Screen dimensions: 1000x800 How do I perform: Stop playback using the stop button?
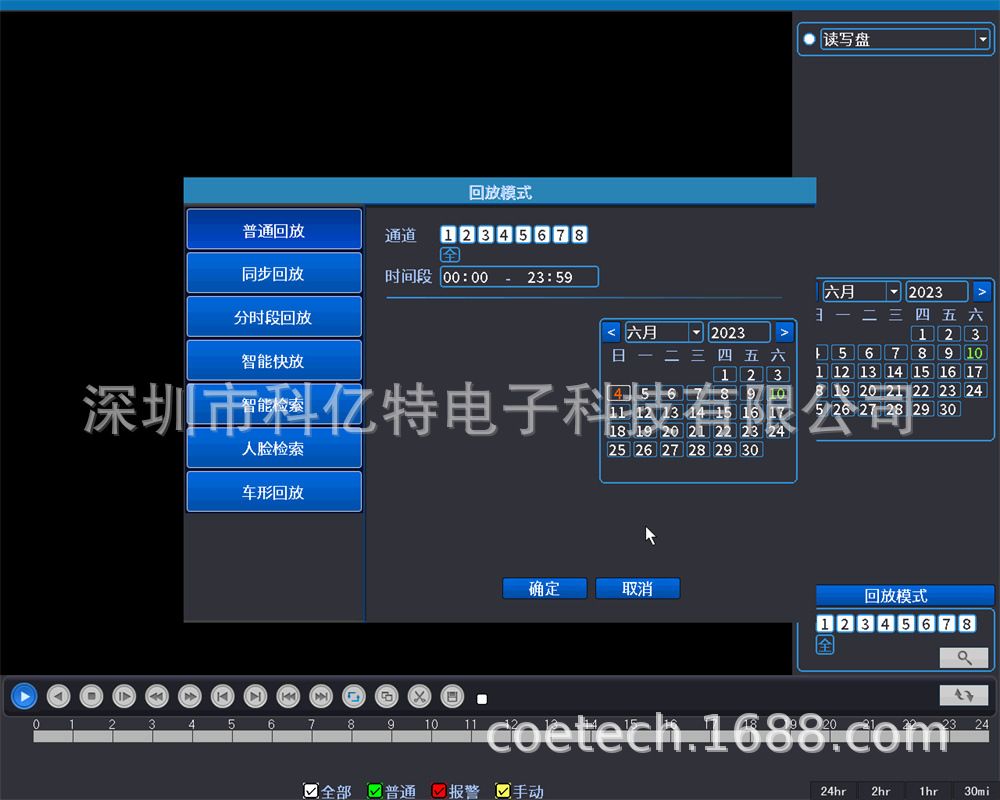coord(91,696)
